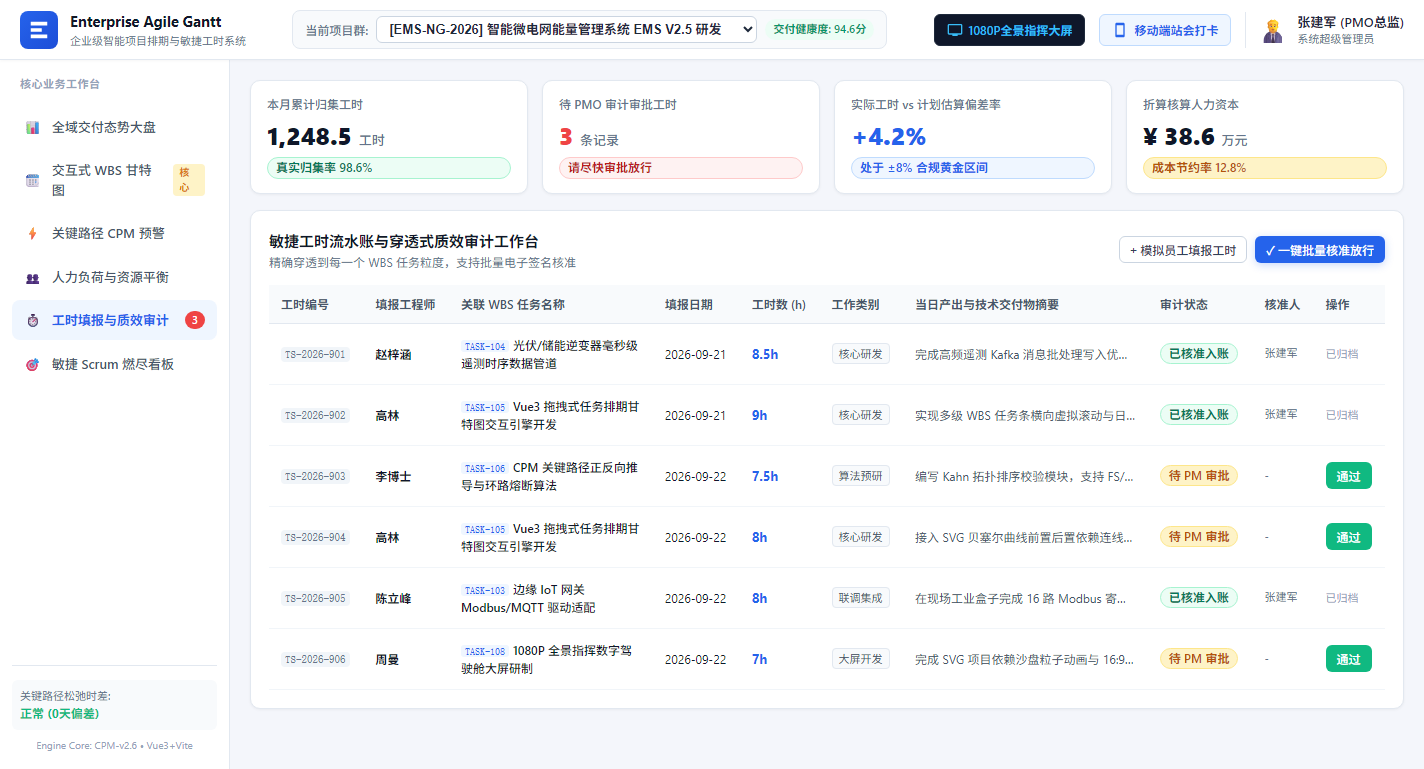This screenshot has height=769, width=1424.
Task: Open 关键路径 CPM 预警 page
Action: click(x=114, y=233)
